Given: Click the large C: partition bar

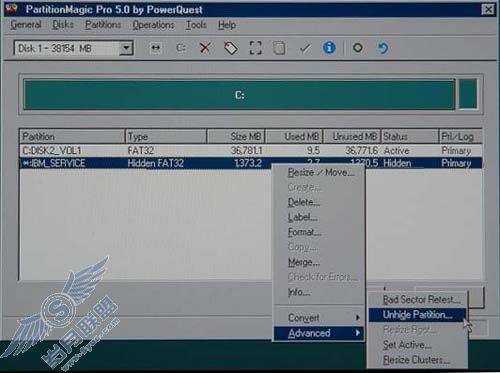Looking at the screenshot, I should [239, 95].
